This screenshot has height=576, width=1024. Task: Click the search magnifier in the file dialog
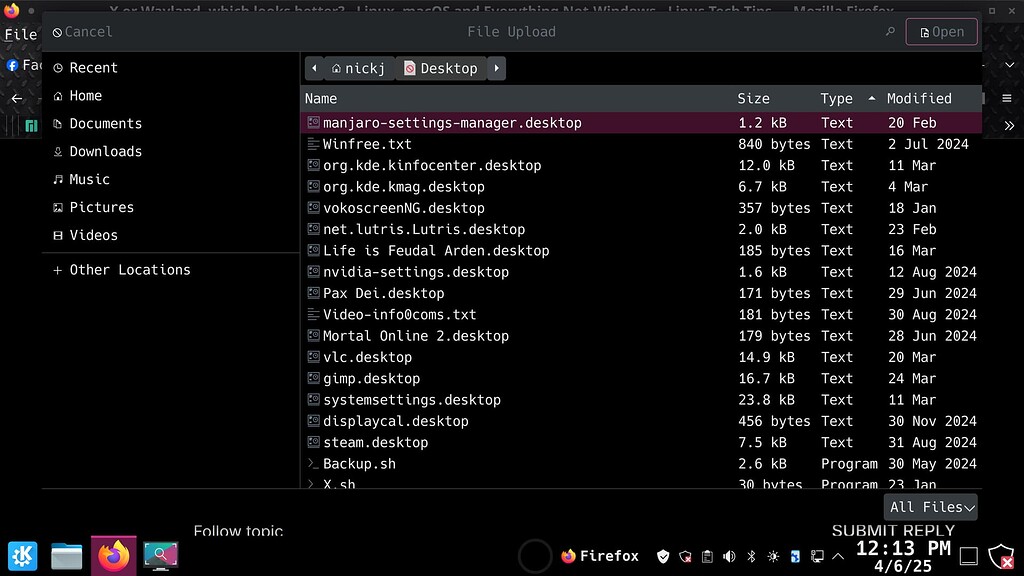click(x=888, y=31)
